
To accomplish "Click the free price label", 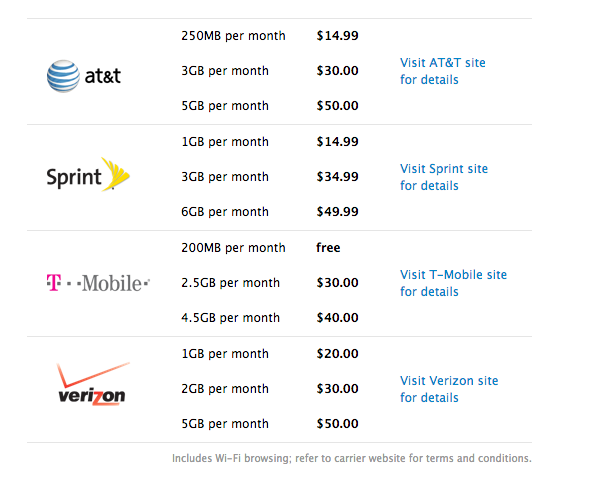I will 328,248.
